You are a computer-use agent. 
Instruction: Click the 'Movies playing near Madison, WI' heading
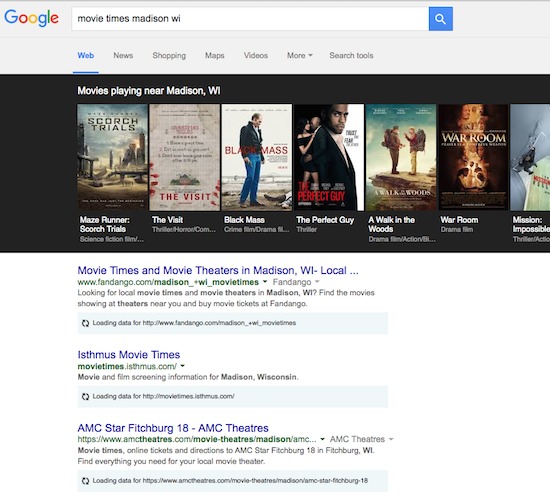(149, 91)
